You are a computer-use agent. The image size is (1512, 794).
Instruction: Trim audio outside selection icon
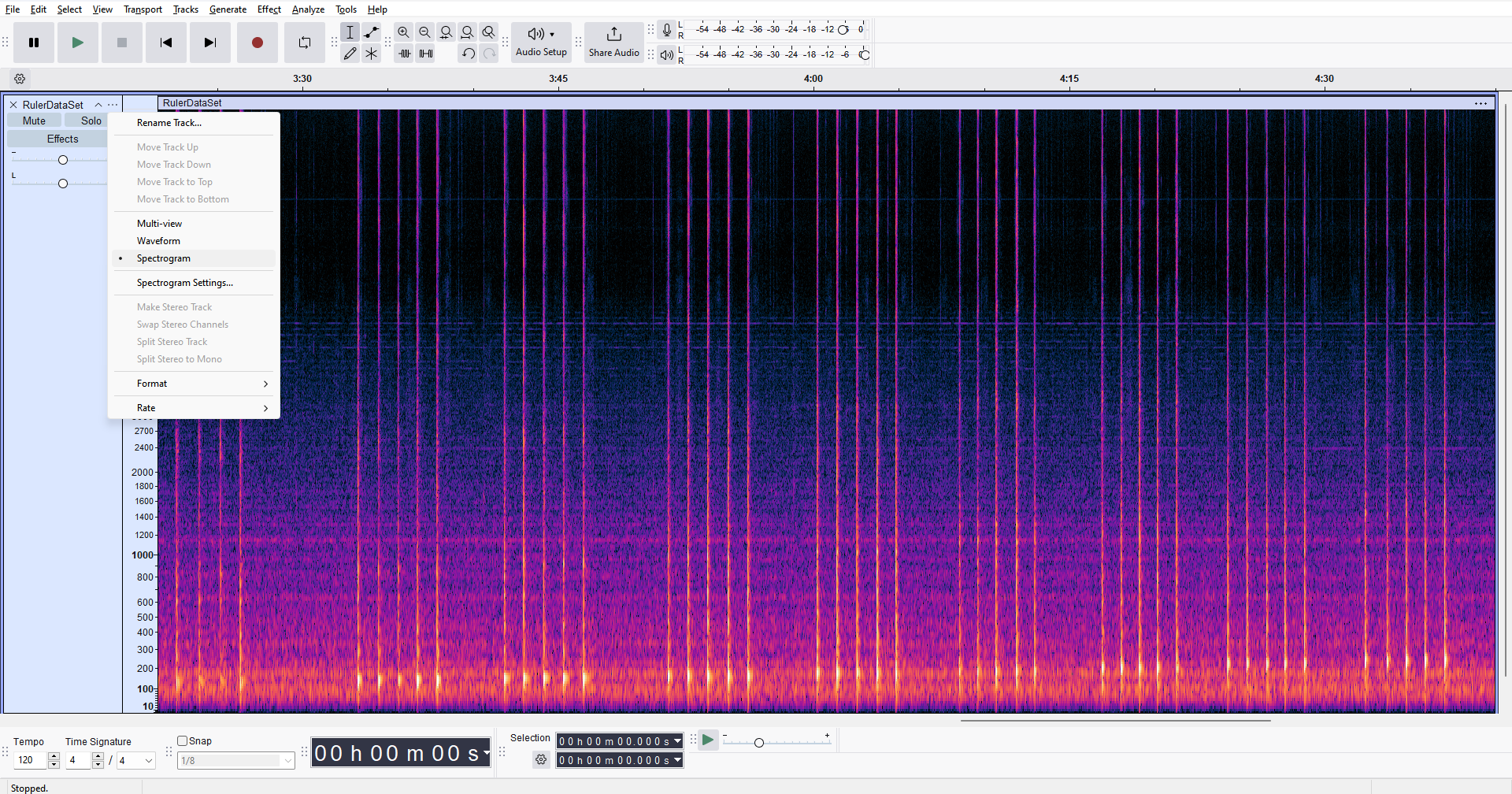point(405,54)
